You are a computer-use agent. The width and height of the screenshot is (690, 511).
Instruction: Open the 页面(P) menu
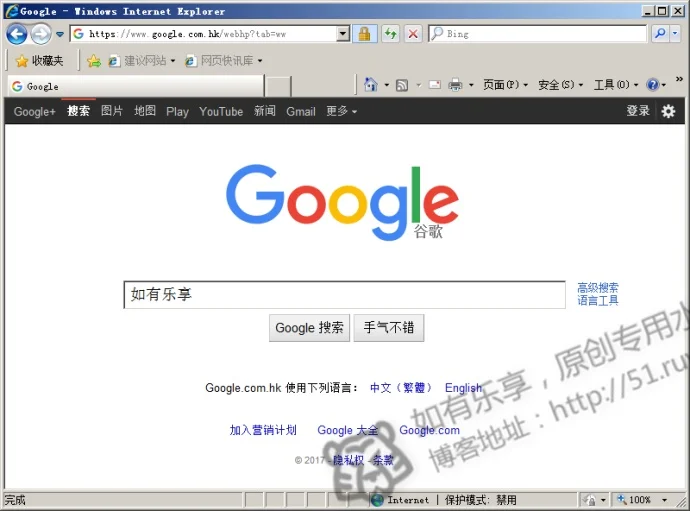coord(505,85)
